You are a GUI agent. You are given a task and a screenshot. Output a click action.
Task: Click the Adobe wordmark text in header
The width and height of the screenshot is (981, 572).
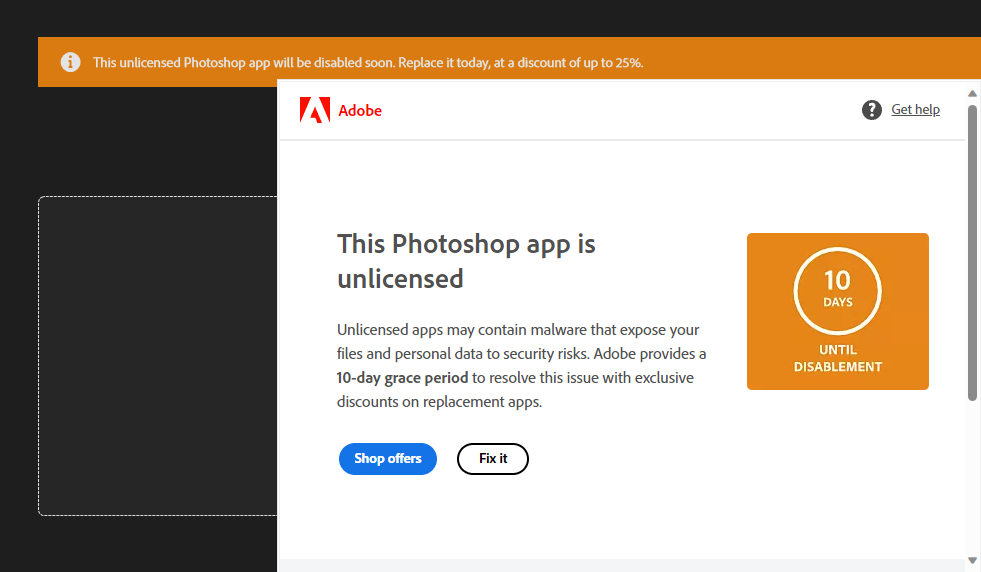pos(360,111)
